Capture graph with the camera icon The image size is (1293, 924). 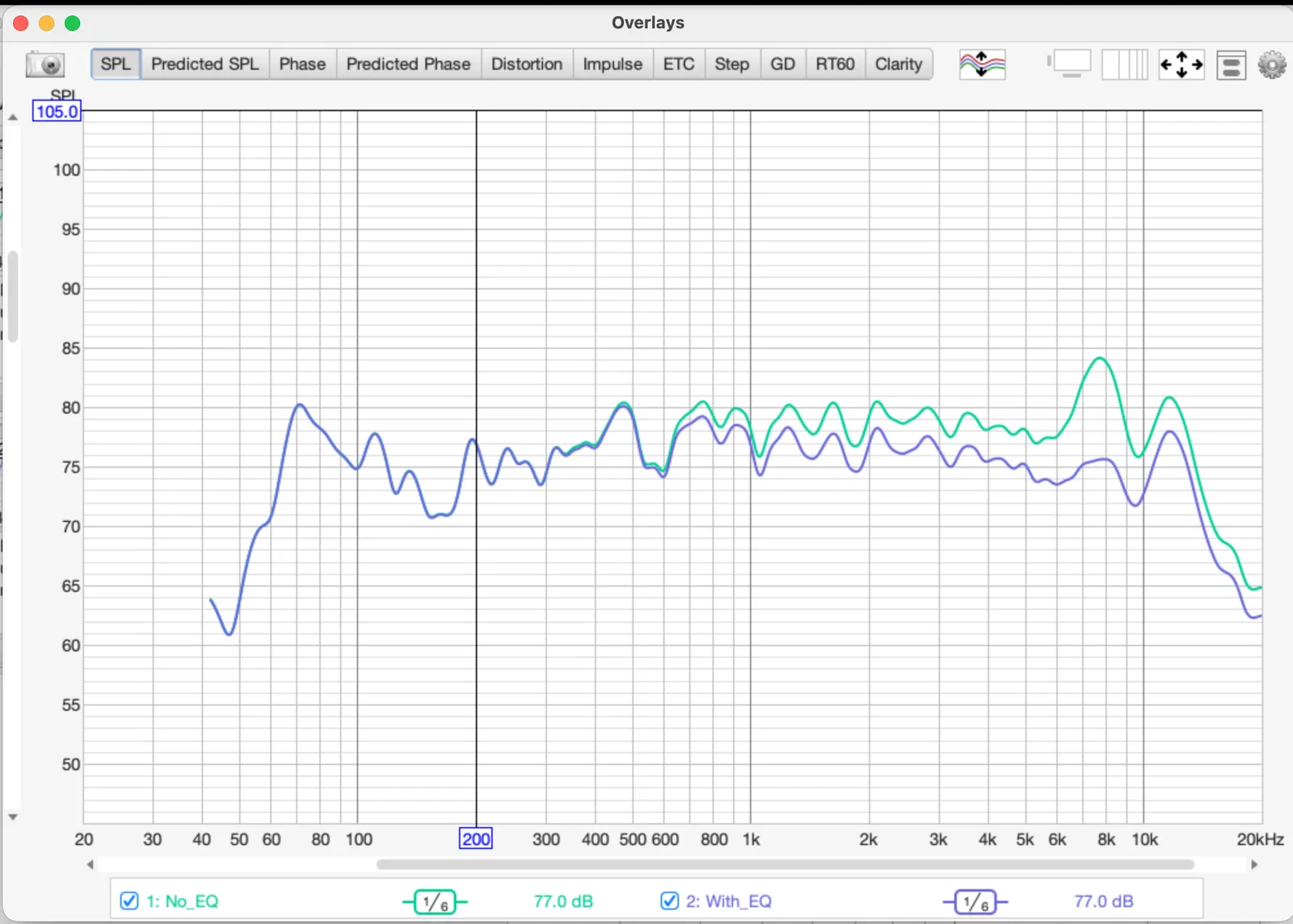click(x=45, y=64)
